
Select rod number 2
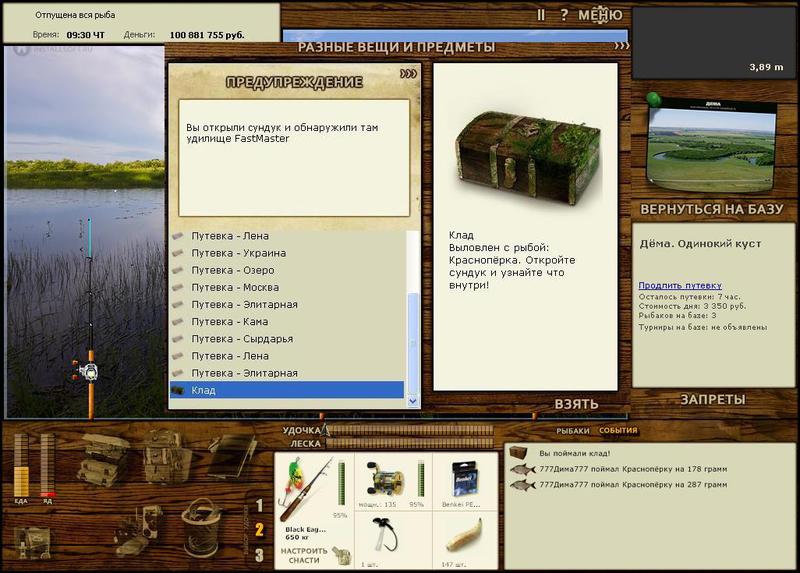[259, 530]
